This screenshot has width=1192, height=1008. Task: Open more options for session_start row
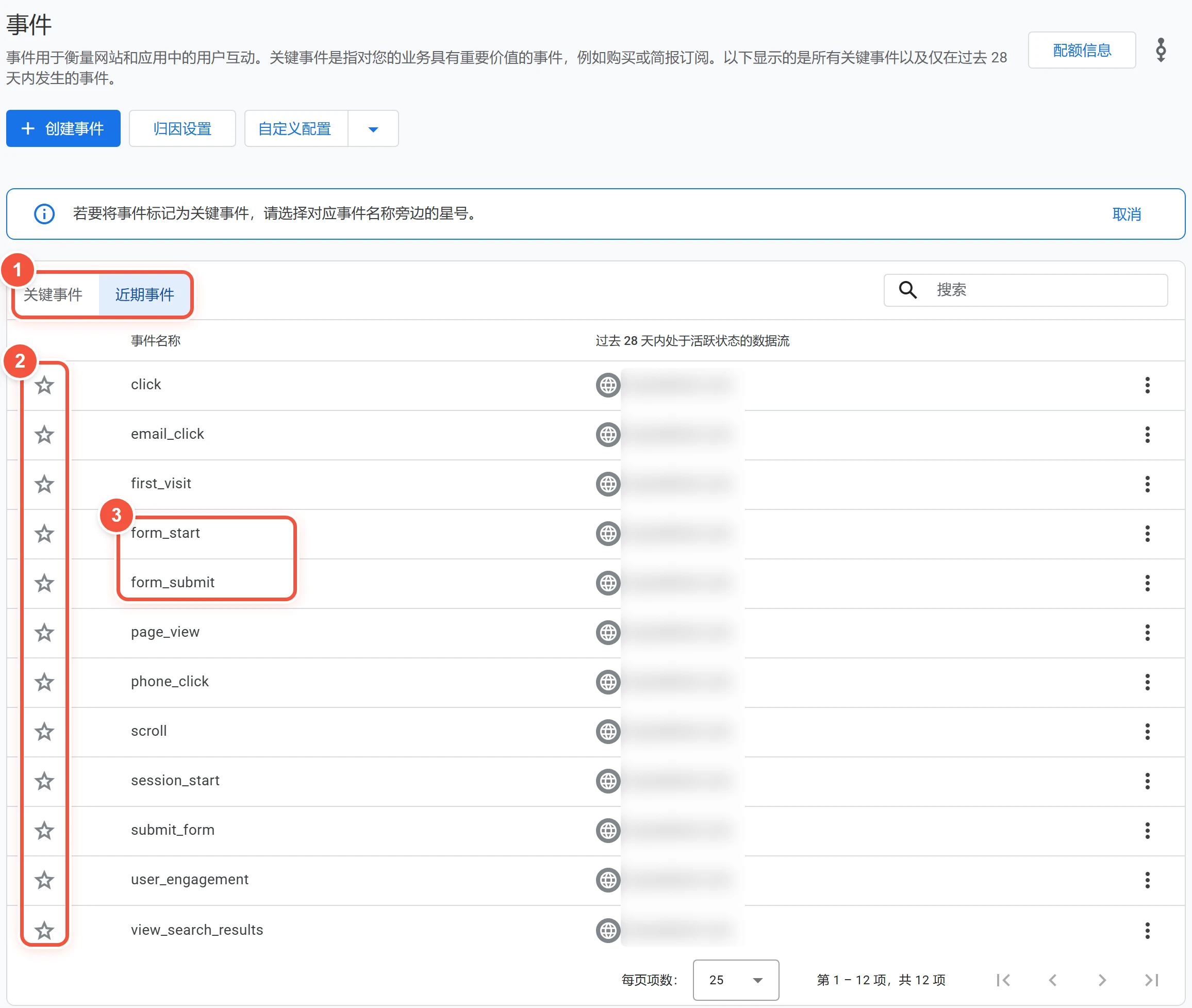point(1147,781)
